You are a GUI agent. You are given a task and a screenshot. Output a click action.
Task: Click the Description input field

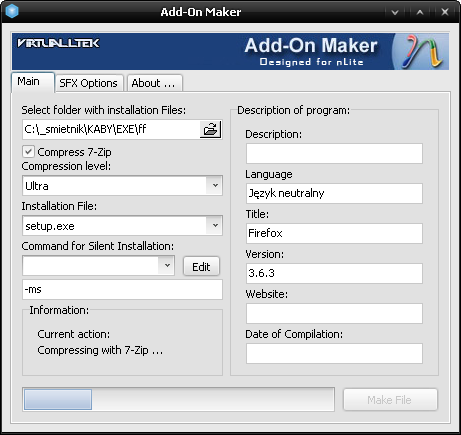click(x=334, y=153)
